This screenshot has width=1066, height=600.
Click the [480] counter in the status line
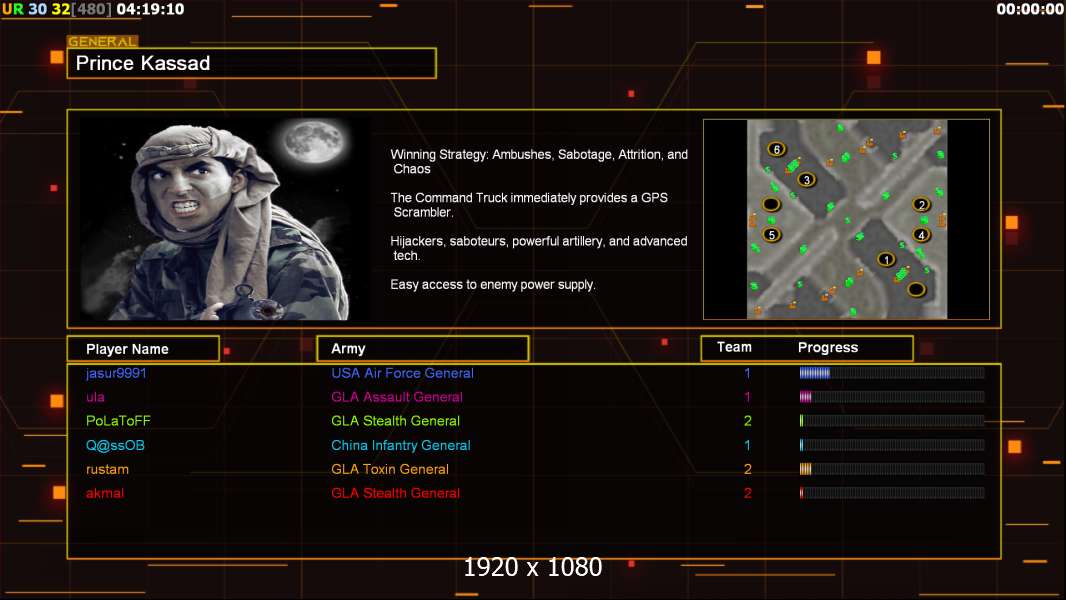[91, 10]
